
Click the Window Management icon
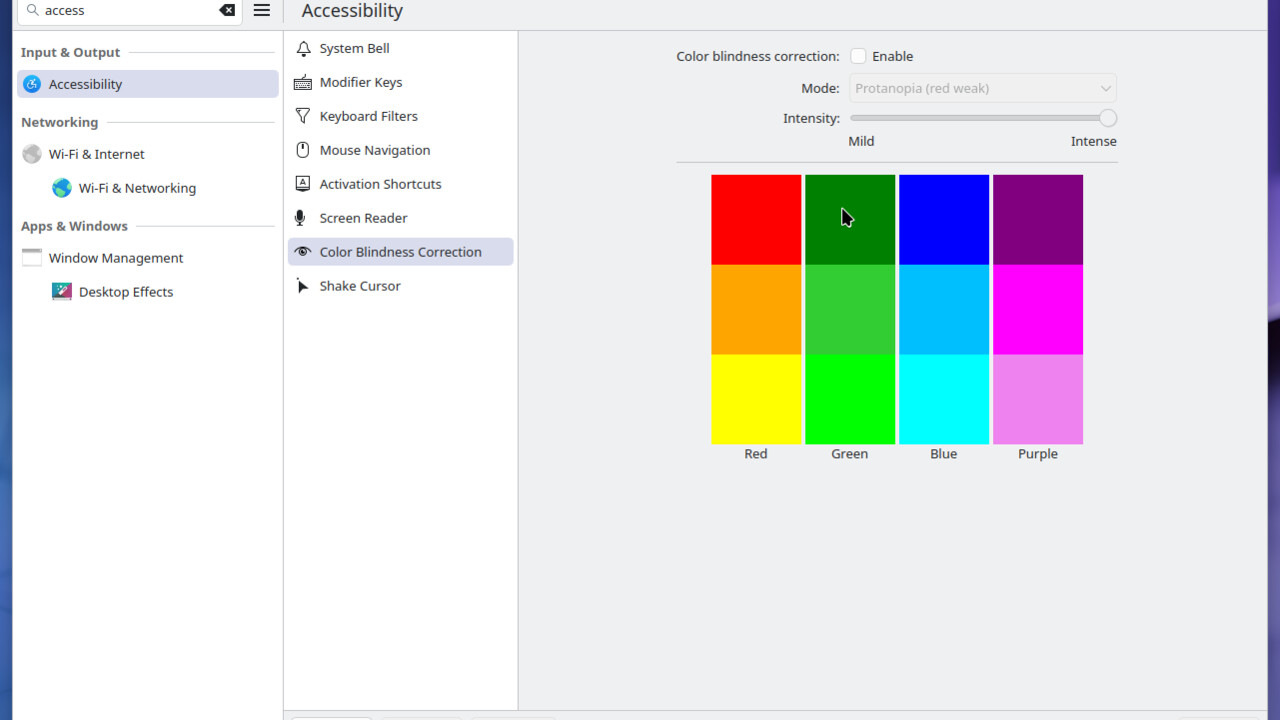[32, 258]
